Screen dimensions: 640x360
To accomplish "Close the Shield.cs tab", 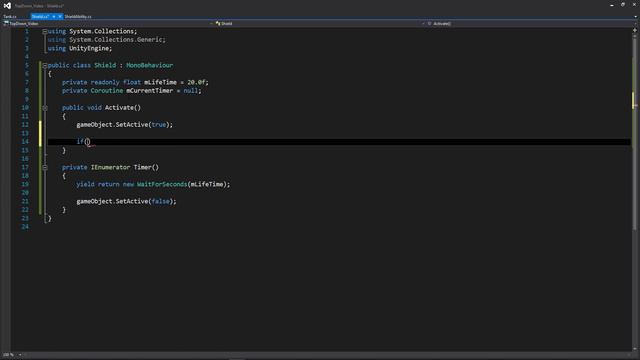I will tap(60, 17).
